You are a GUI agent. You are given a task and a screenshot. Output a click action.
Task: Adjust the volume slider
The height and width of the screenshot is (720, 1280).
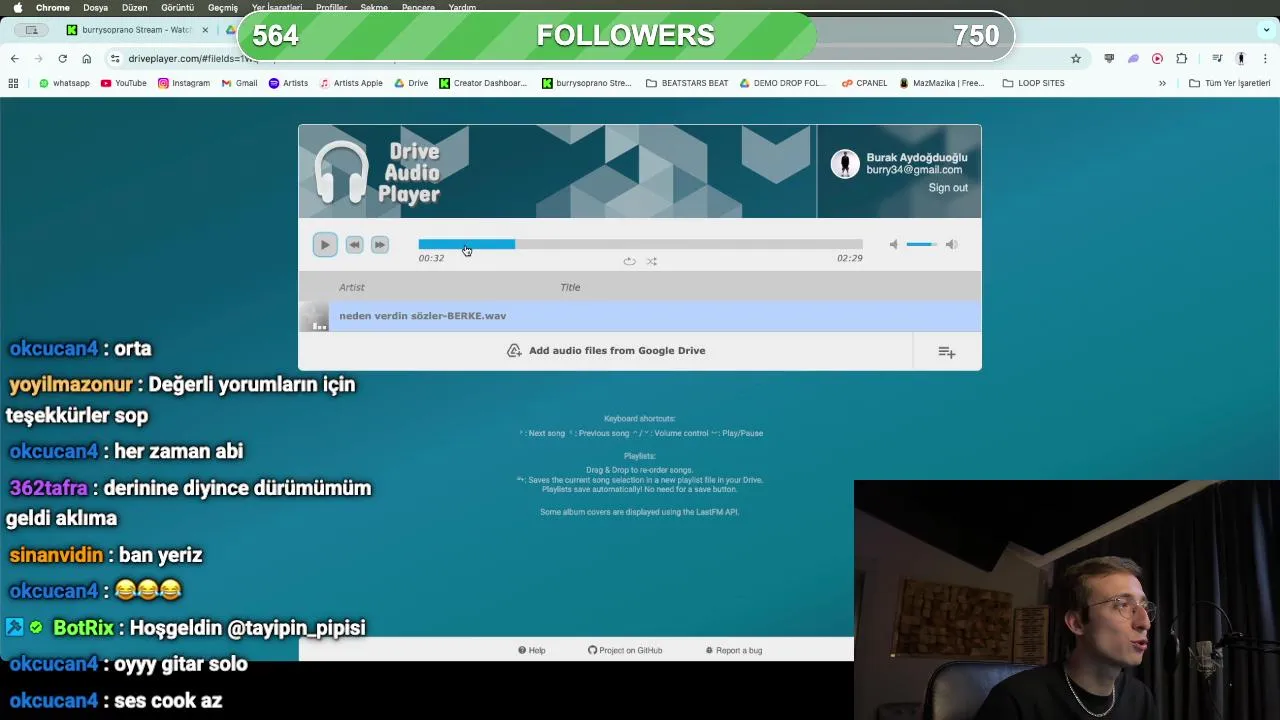922,244
